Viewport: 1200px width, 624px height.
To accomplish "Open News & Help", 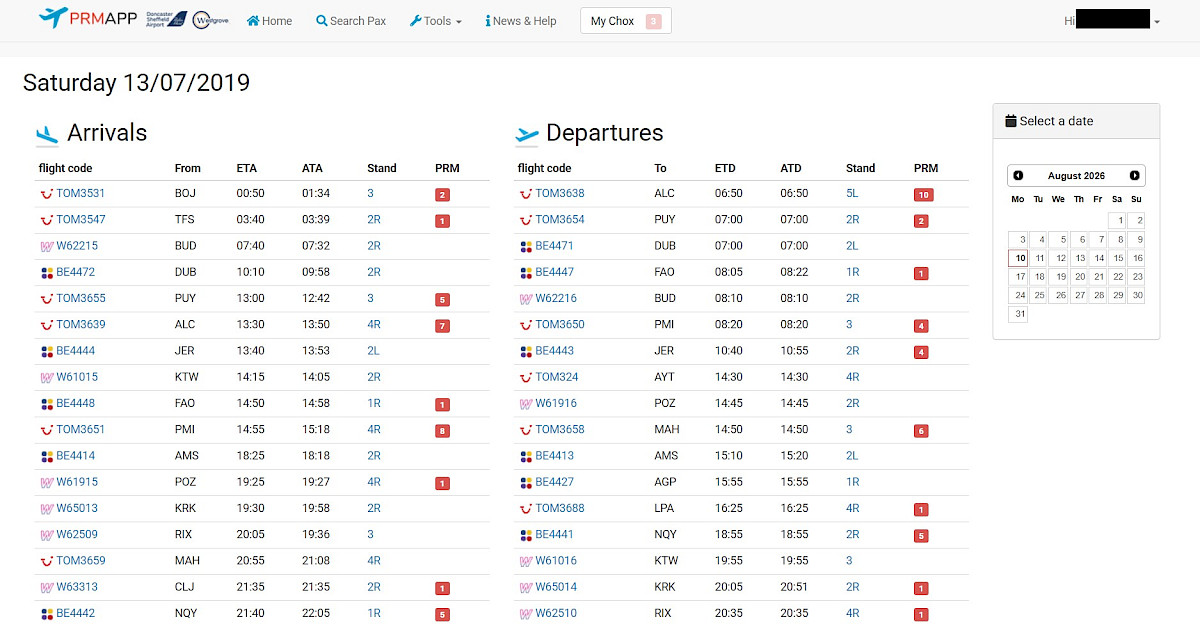I will tap(521, 21).
